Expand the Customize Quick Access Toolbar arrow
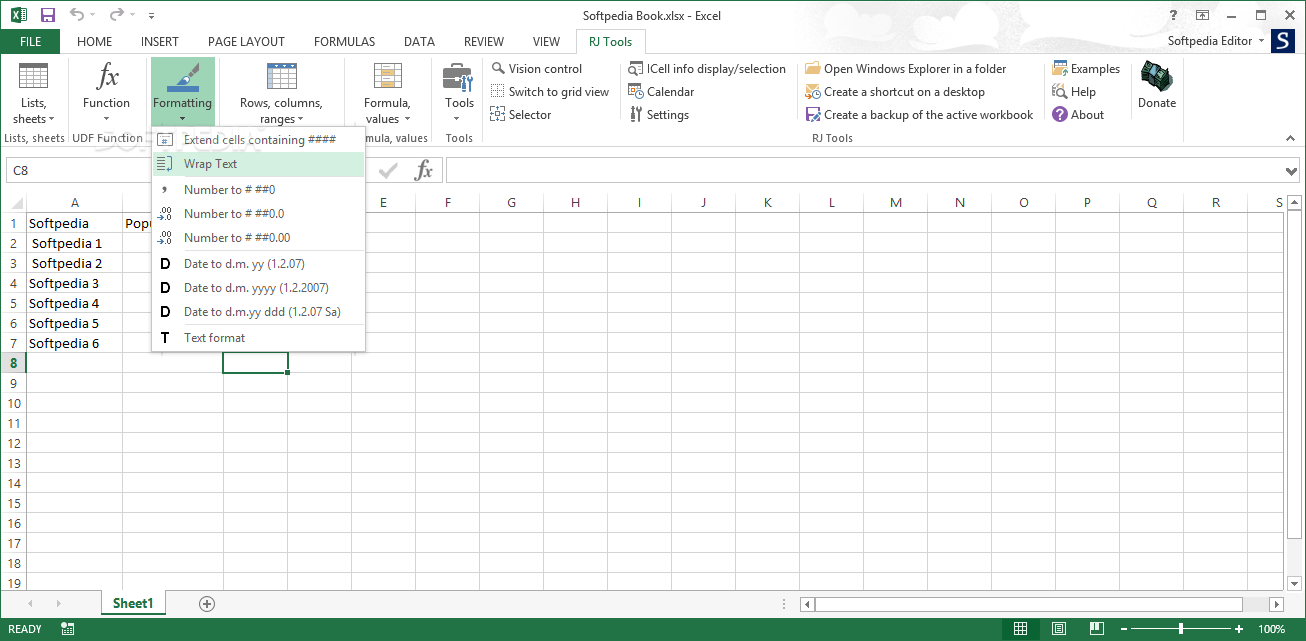The image size is (1306, 641). pyautogui.click(x=151, y=16)
